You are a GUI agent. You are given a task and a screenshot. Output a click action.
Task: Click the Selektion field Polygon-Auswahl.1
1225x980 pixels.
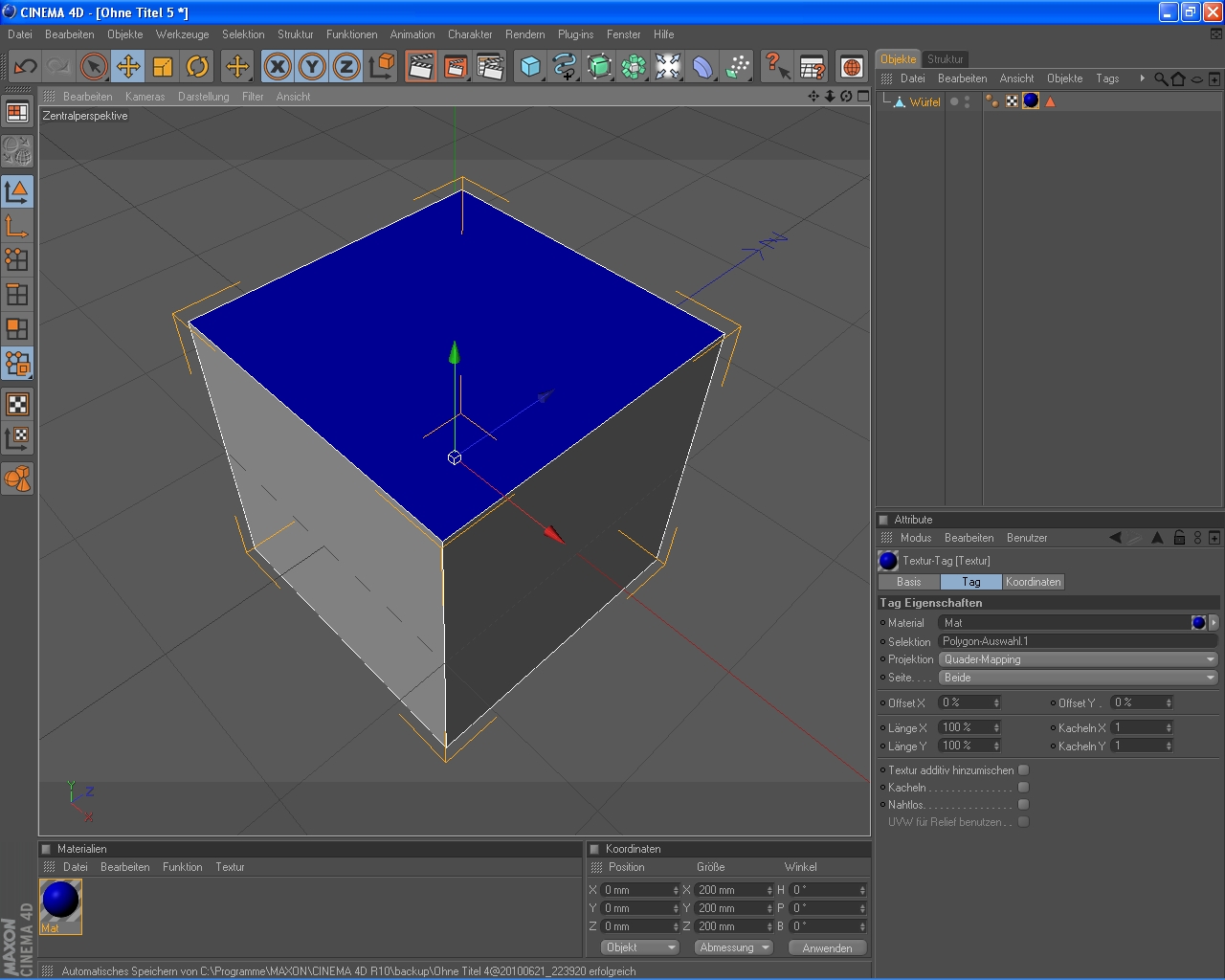[x=1078, y=641]
